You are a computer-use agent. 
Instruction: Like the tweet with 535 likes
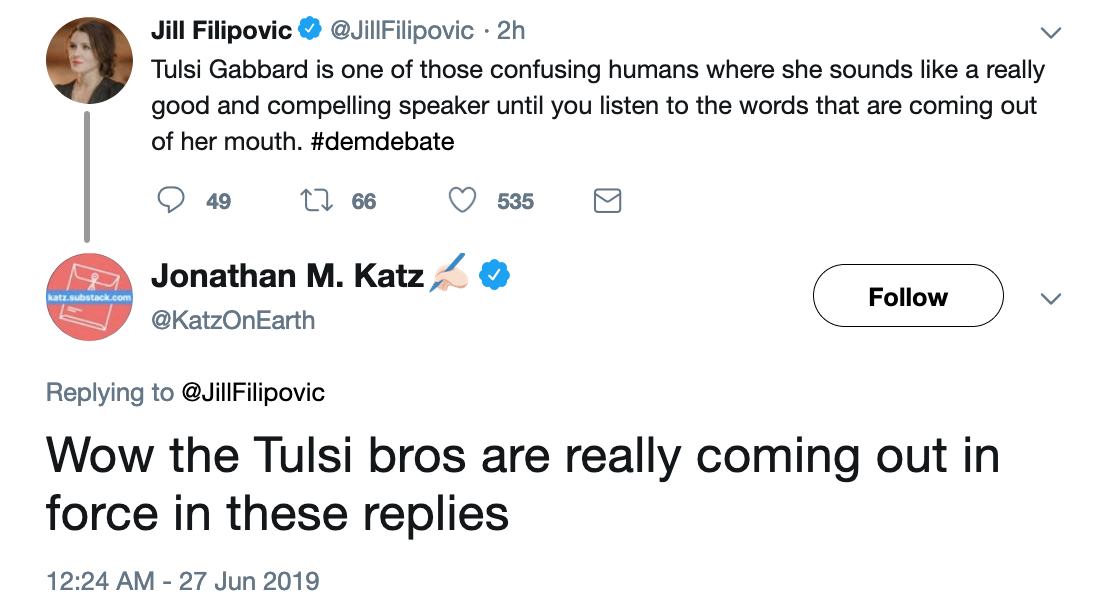tap(463, 200)
